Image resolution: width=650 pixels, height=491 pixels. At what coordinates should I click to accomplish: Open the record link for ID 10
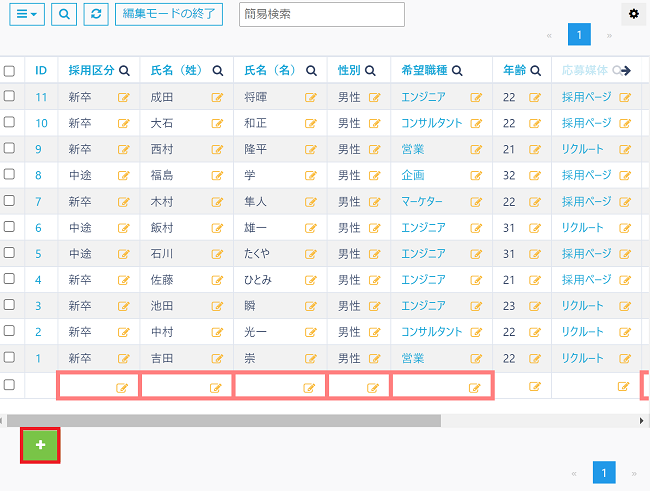coord(41,123)
